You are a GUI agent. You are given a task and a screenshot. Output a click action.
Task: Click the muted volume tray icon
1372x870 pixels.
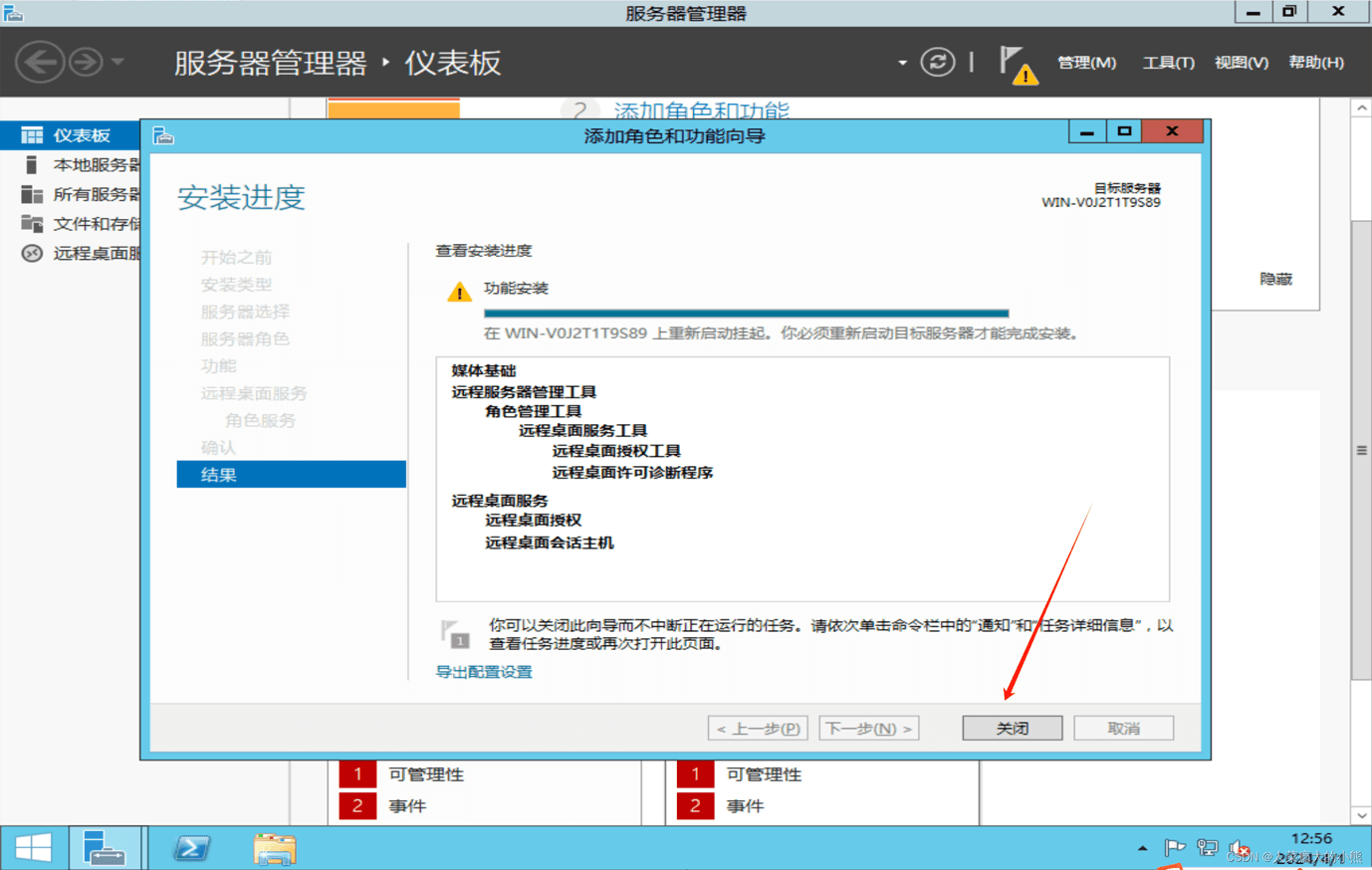pyautogui.click(x=1238, y=848)
